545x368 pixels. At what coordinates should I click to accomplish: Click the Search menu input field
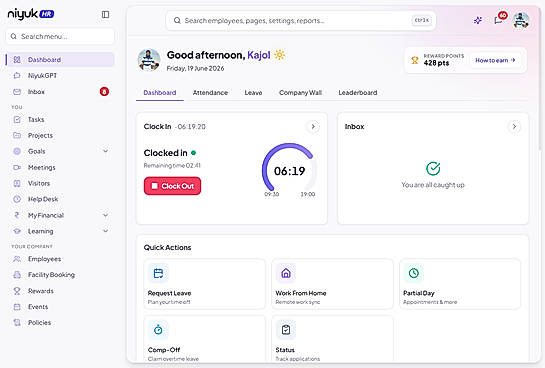pyautogui.click(x=60, y=36)
